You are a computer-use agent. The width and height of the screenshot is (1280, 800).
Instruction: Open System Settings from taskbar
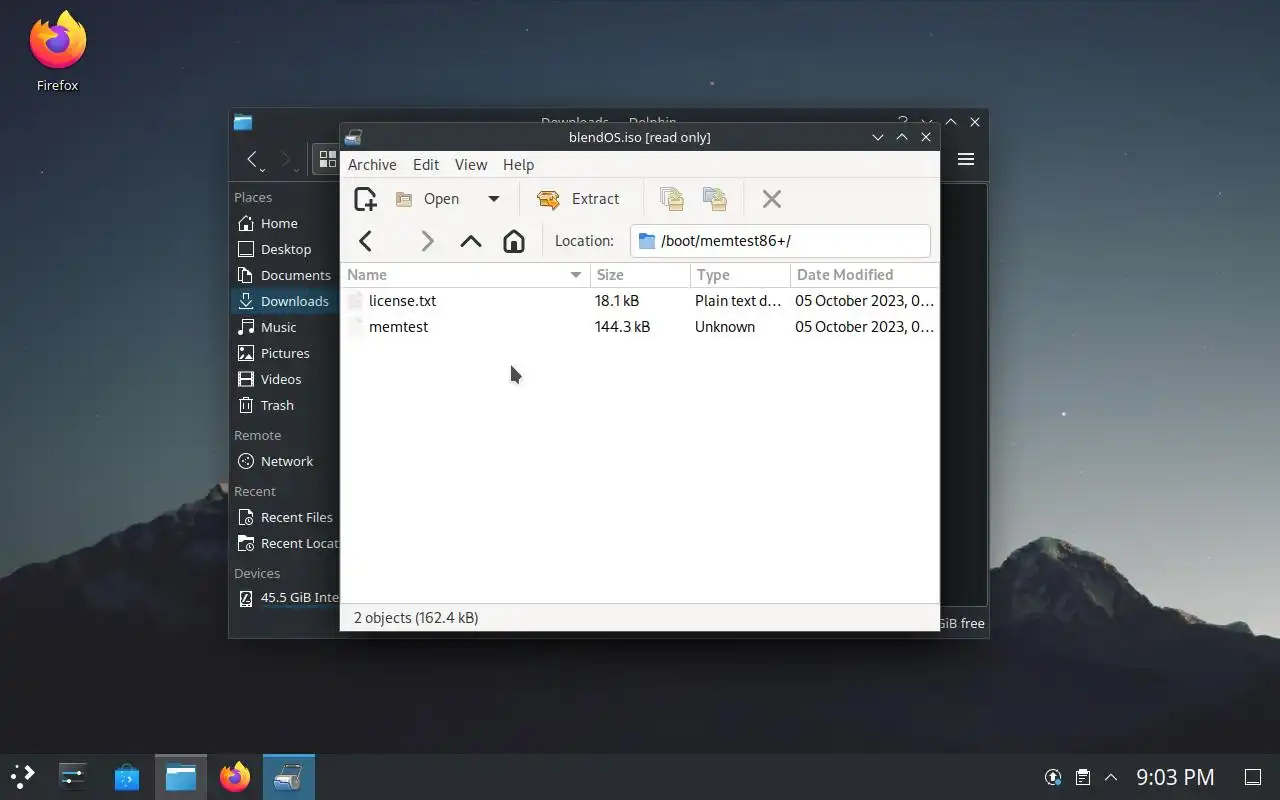(x=74, y=777)
